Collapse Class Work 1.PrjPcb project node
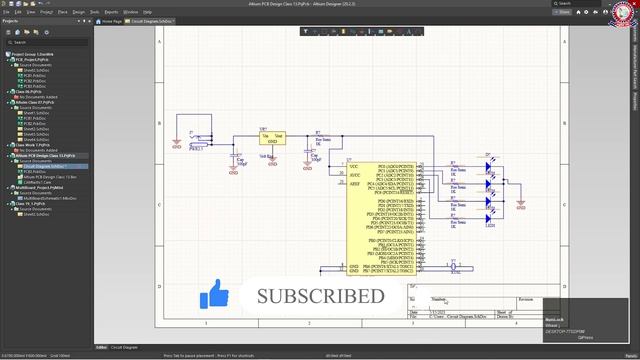Screen dimensions: 640x360 tap(8, 145)
